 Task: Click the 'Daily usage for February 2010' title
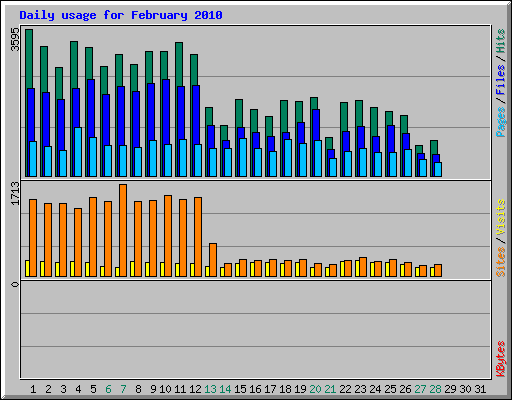point(121,15)
